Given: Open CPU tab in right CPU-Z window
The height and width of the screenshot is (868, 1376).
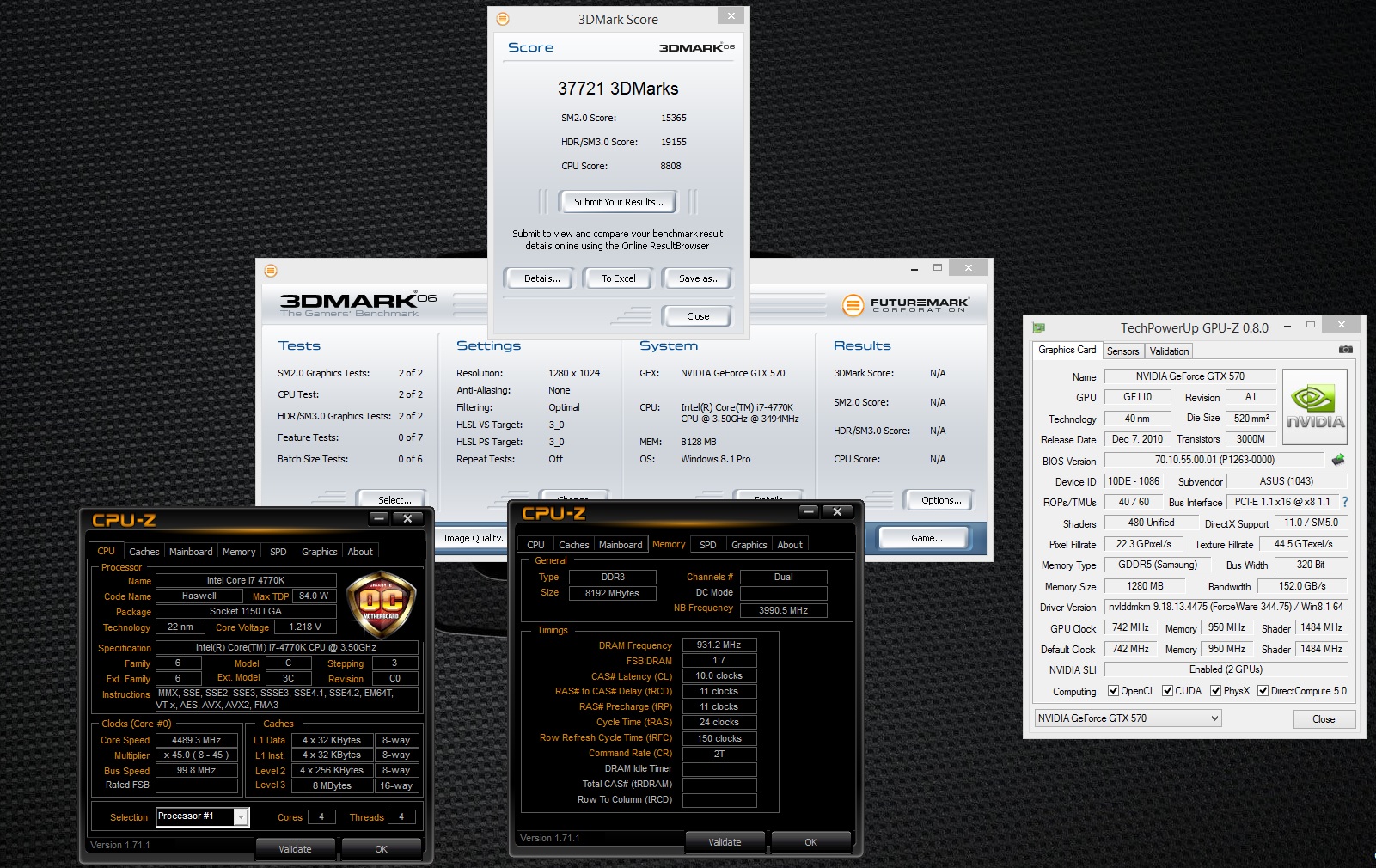Looking at the screenshot, I should 535,545.
